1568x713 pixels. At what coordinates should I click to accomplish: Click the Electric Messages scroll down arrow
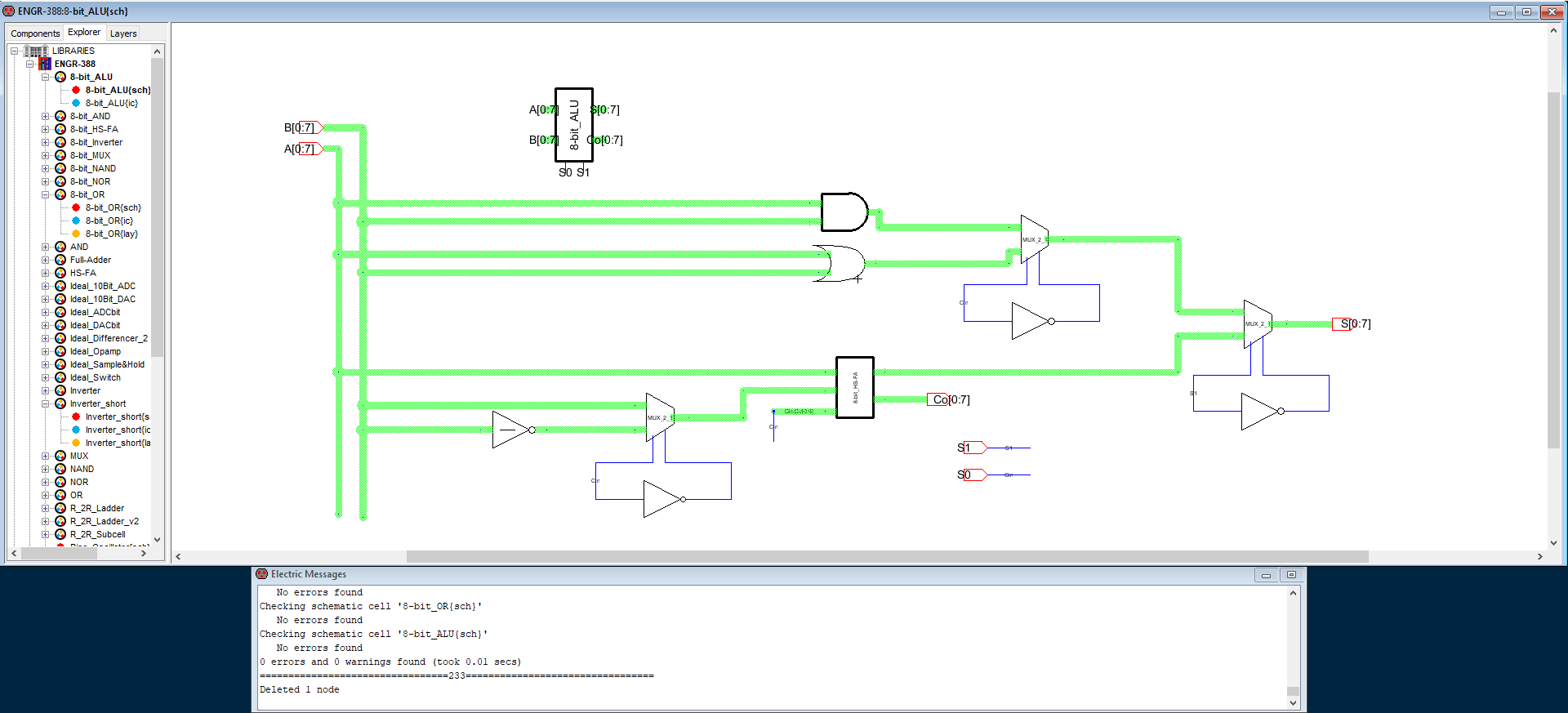1293,702
